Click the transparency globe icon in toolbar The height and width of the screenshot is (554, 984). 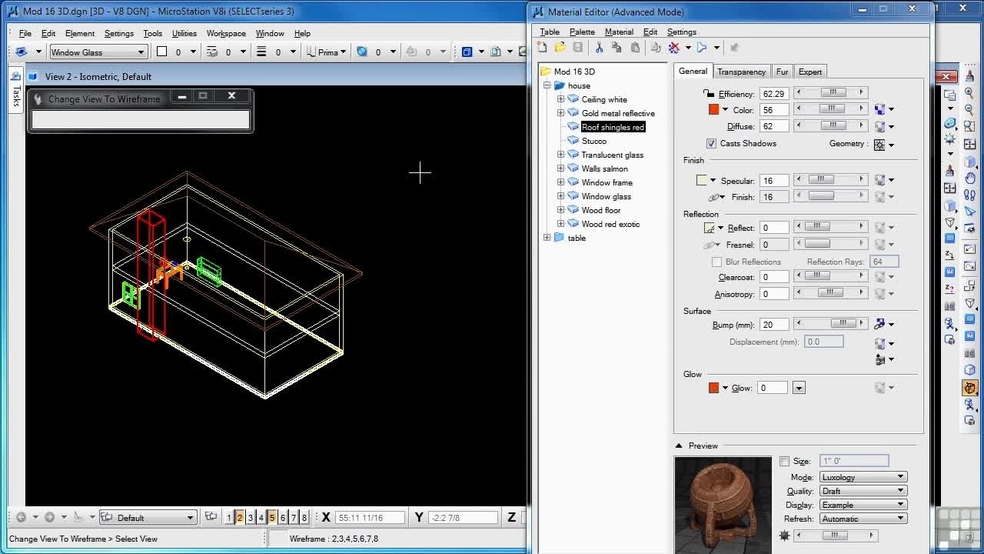click(362, 52)
